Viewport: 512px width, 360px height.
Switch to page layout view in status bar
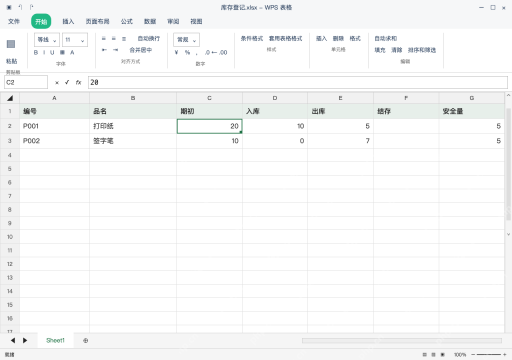tap(434, 355)
